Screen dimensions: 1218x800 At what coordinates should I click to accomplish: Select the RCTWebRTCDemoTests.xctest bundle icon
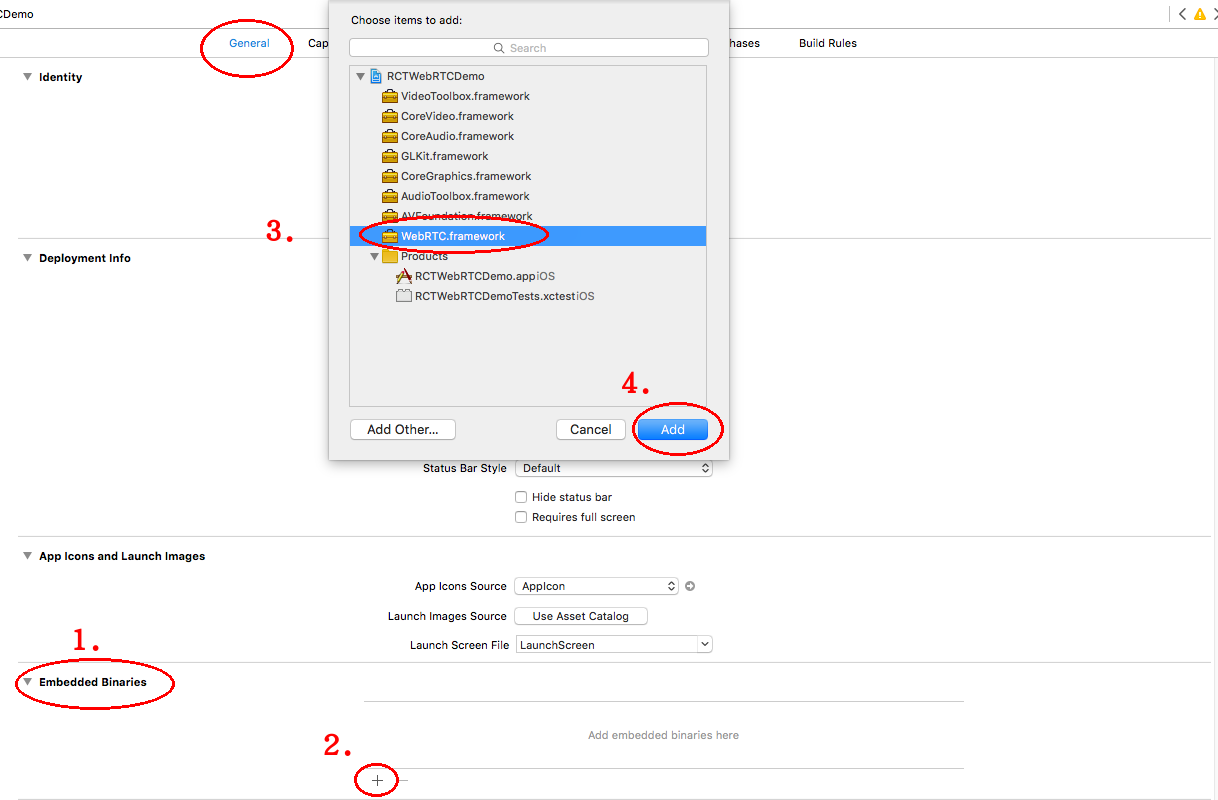pyautogui.click(x=404, y=296)
